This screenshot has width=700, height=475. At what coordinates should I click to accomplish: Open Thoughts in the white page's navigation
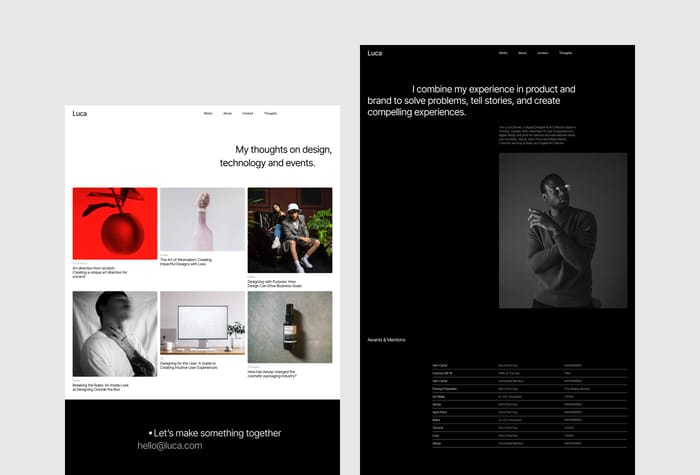point(270,113)
